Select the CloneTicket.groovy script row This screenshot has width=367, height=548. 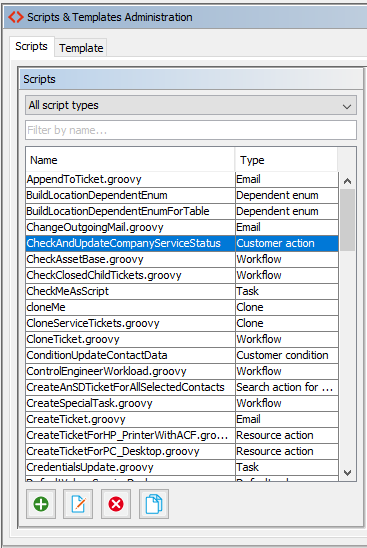[182, 339]
